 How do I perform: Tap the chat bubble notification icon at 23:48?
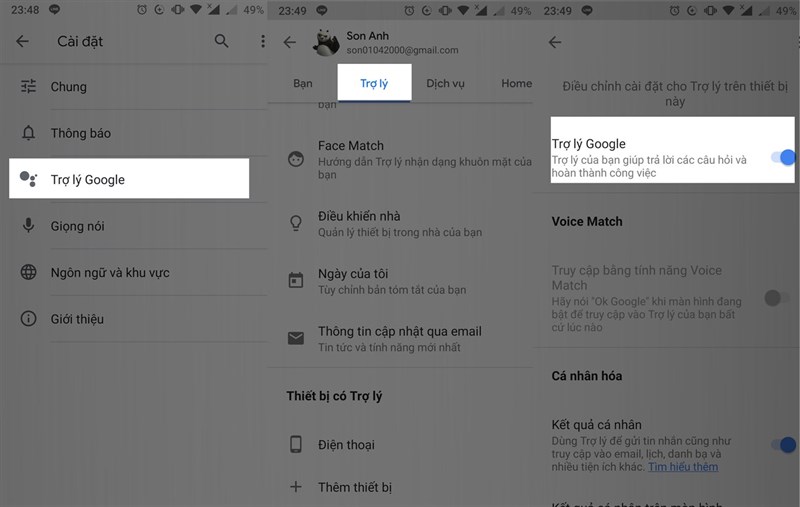tap(54, 10)
